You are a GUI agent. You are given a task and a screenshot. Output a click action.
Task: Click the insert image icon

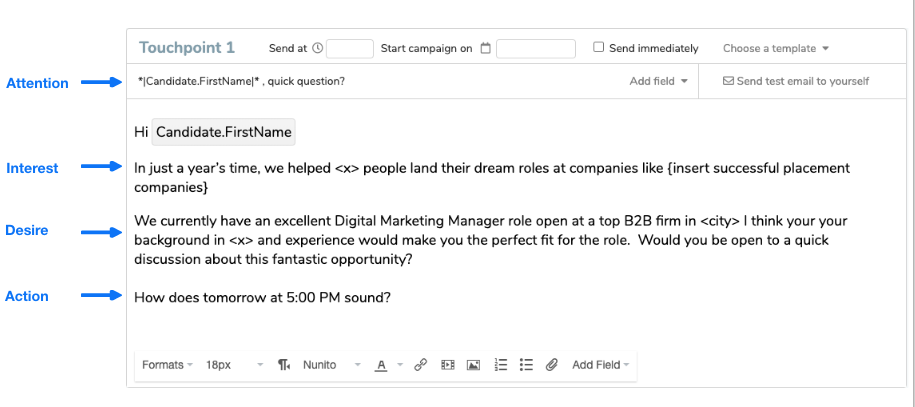(x=474, y=365)
